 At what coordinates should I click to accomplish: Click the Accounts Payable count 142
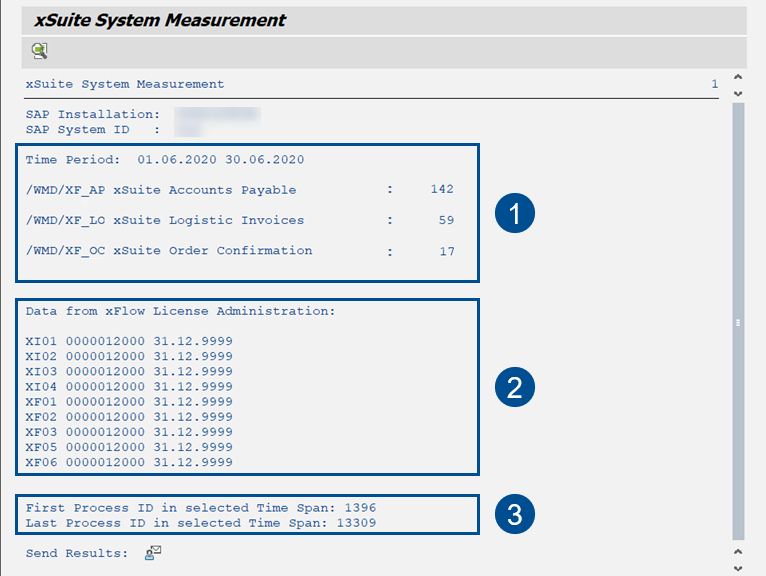pos(441,190)
